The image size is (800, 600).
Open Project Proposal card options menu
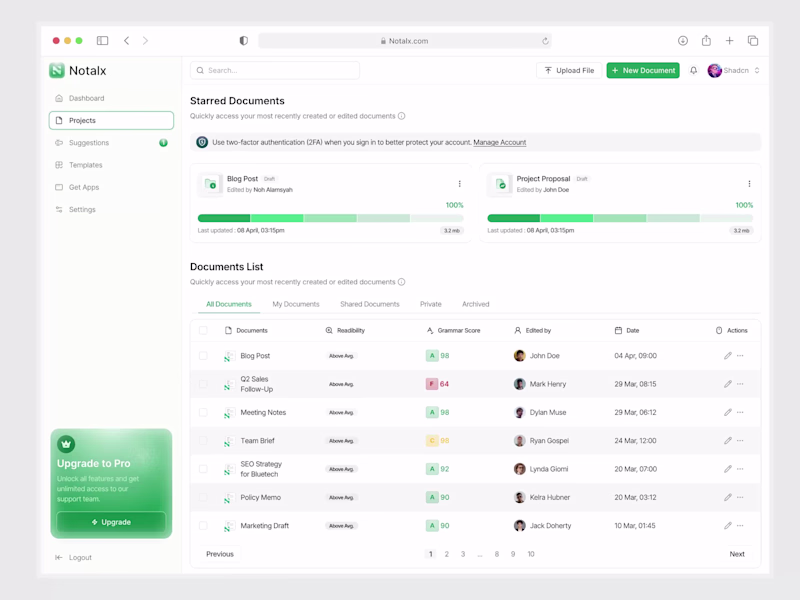point(749,184)
